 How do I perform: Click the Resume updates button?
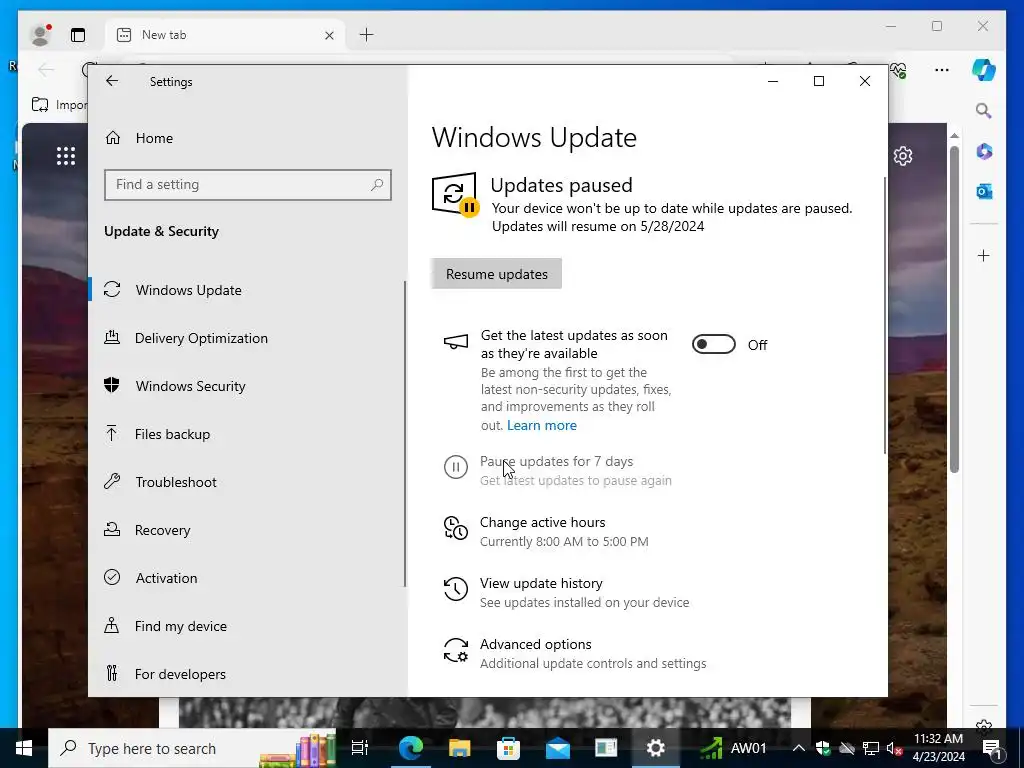point(496,274)
